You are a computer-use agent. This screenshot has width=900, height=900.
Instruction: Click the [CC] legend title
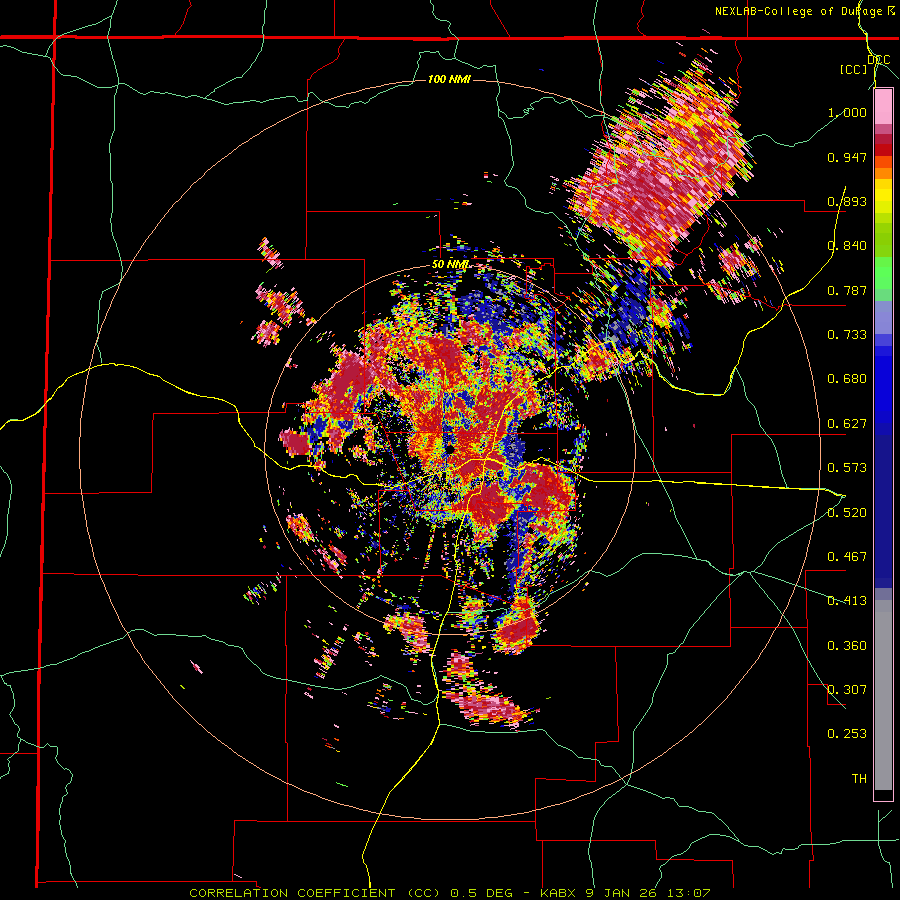coord(853,69)
